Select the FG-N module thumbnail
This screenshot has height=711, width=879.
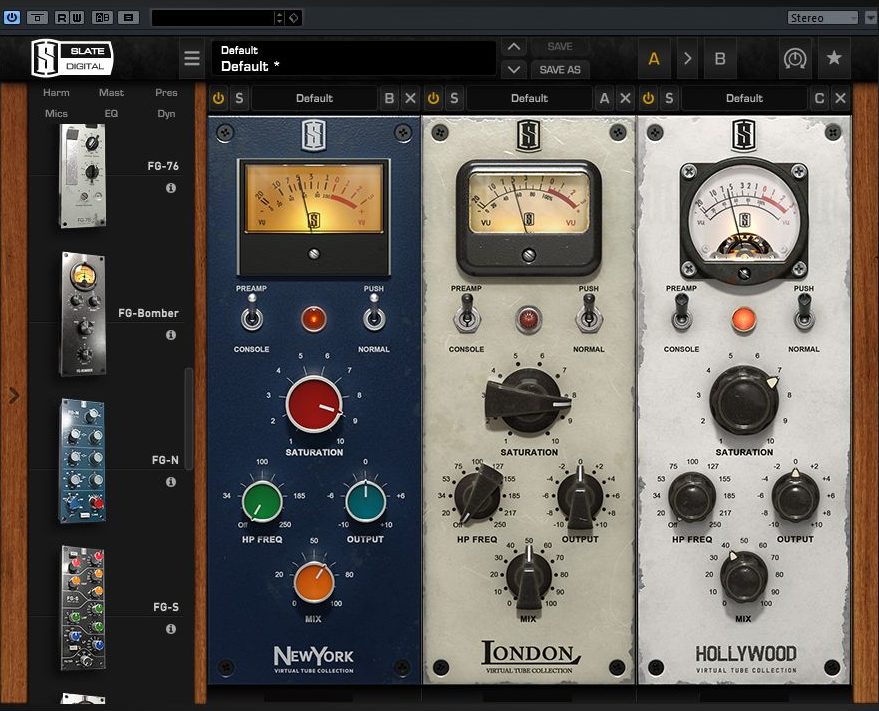82,460
